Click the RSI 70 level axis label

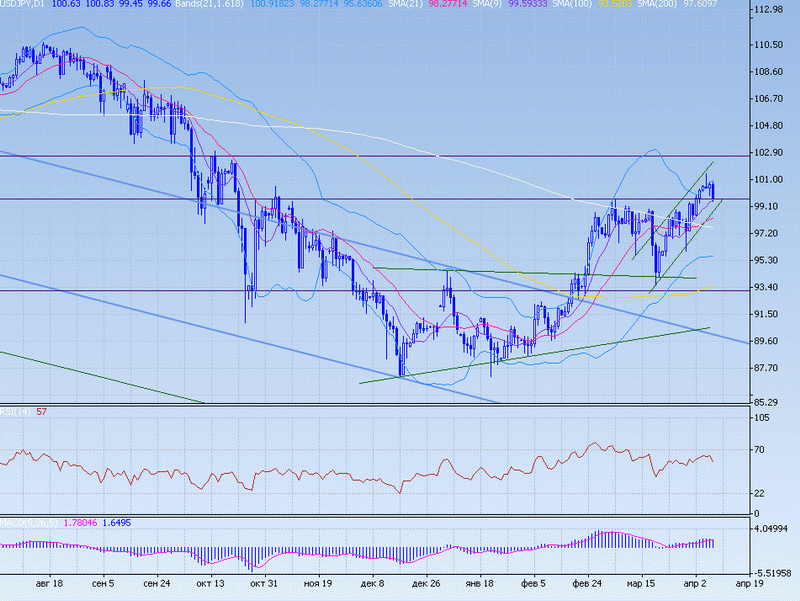(x=758, y=450)
